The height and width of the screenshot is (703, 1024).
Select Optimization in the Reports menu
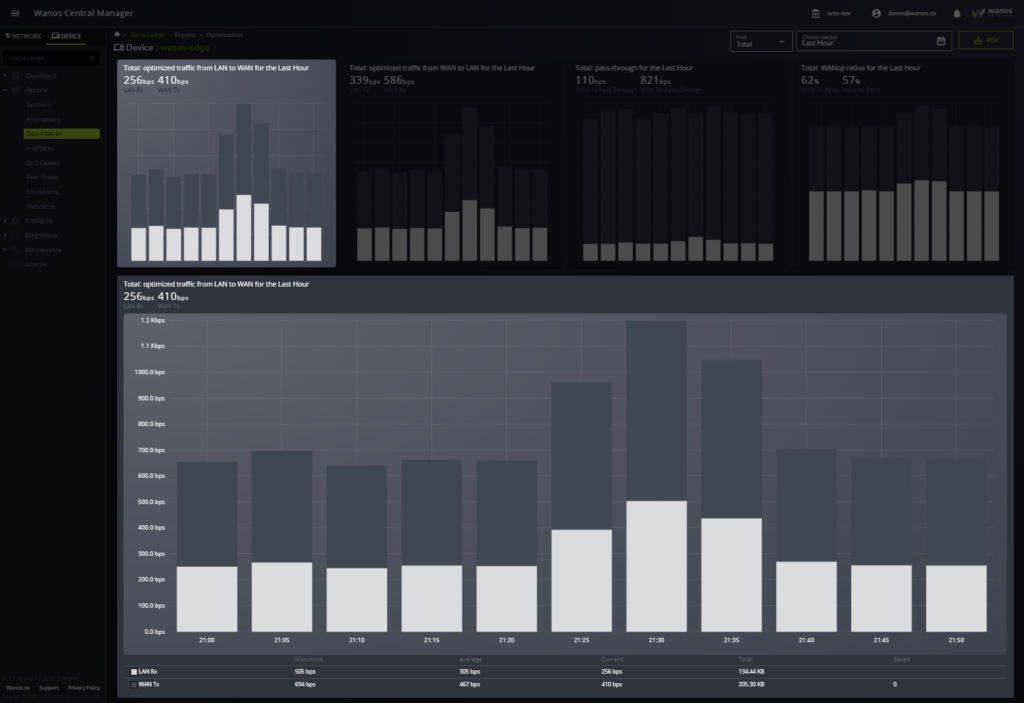61,133
